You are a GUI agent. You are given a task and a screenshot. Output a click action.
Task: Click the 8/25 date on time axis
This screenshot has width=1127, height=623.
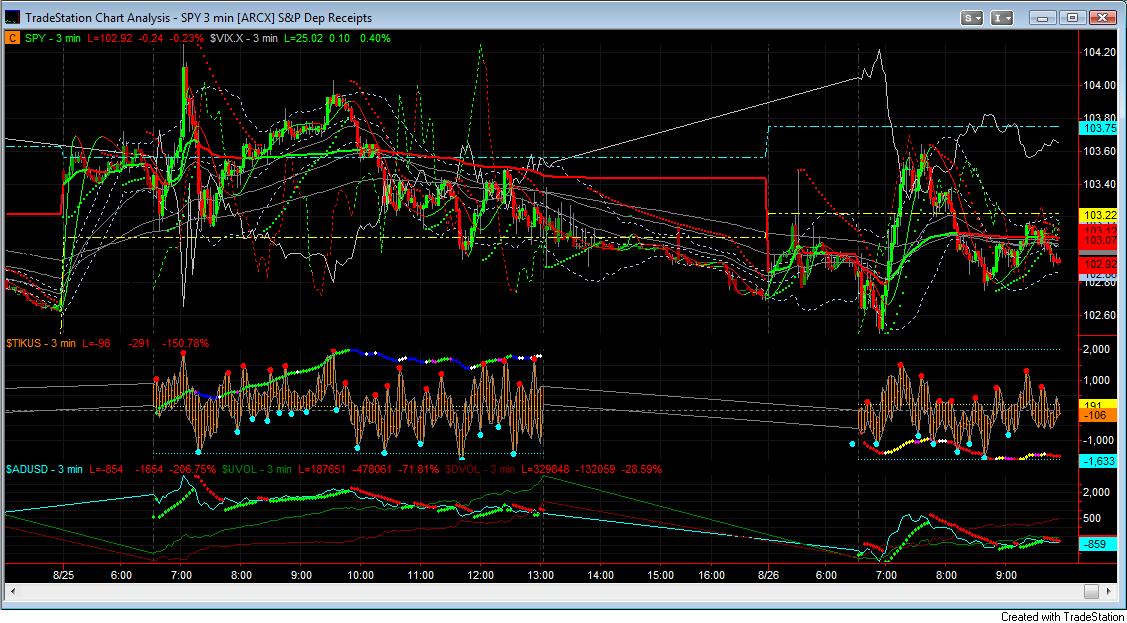tap(64, 575)
